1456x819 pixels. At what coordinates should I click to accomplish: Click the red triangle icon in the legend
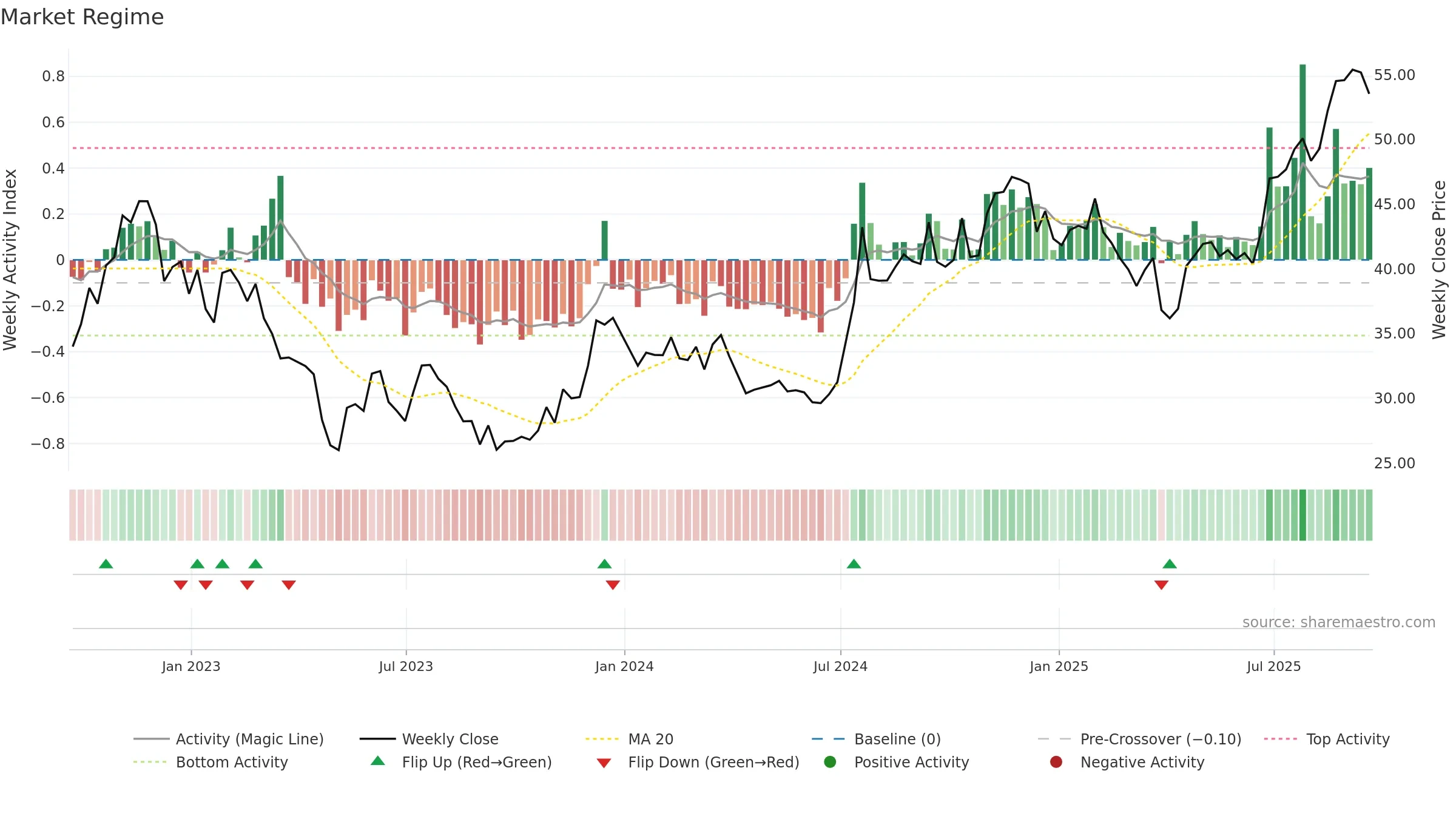coord(604,763)
